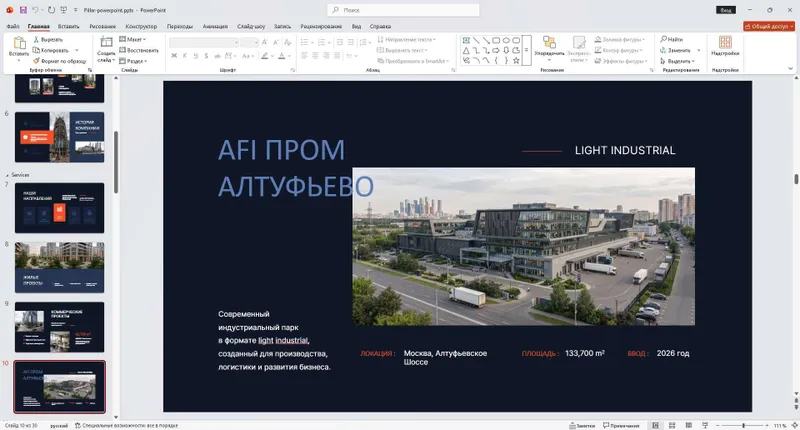Select the star shape in shapes gallery
Viewport: 800px width, 430px height.
(516, 61)
